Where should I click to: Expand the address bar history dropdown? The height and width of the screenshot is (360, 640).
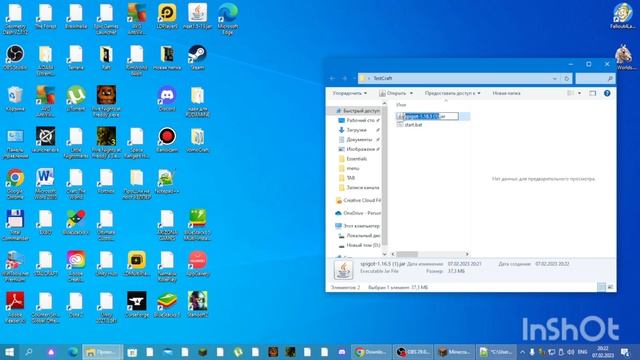pos(554,78)
